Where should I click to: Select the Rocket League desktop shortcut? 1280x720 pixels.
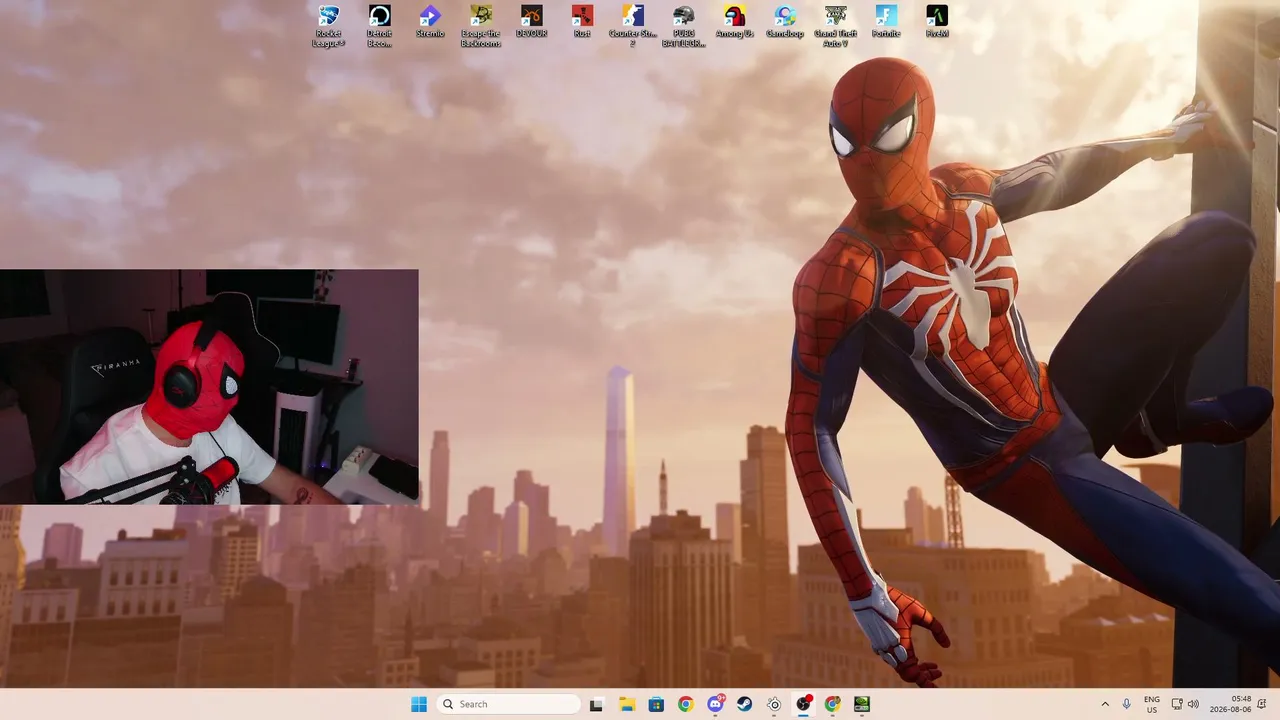point(328,26)
